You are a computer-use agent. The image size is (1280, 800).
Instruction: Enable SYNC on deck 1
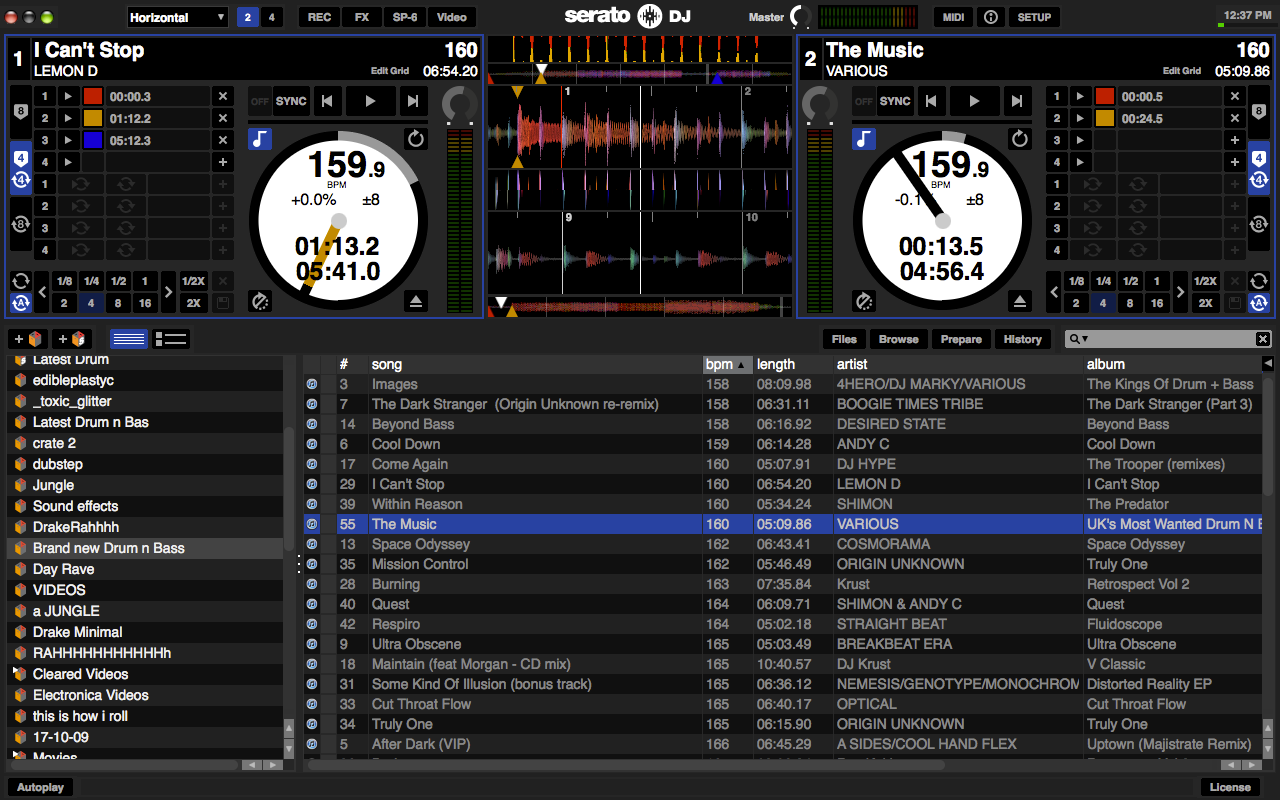(292, 101)
